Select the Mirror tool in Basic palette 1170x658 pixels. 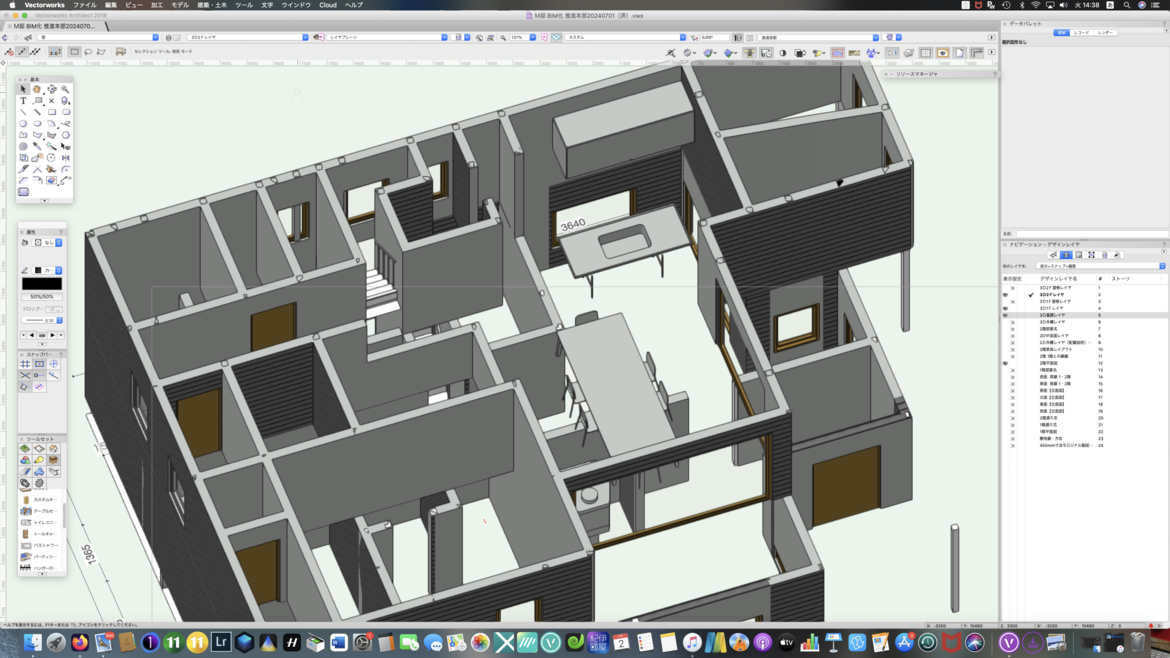click(x=65, y=157)
